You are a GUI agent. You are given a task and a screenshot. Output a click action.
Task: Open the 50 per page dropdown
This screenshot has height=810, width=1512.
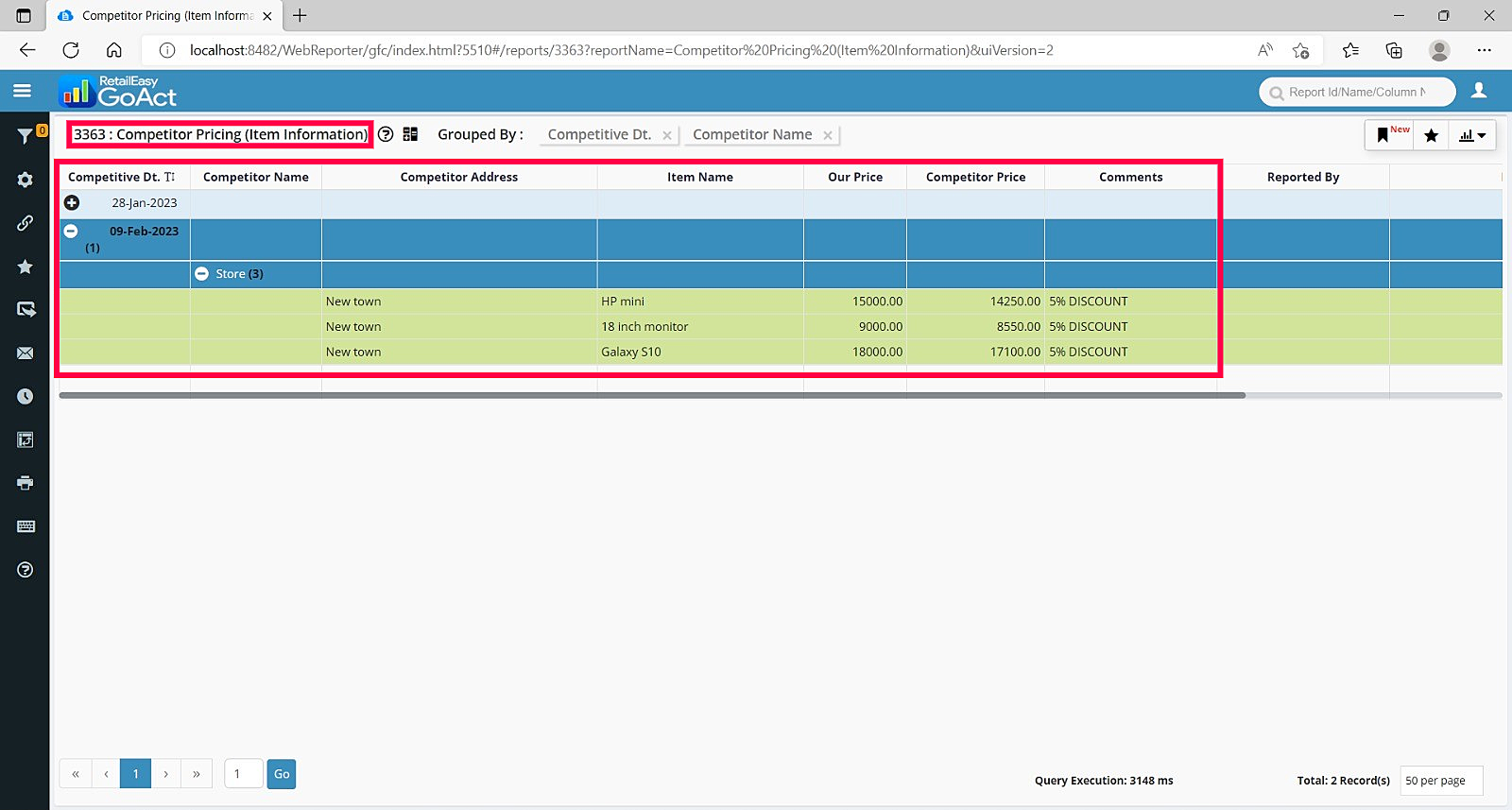(1441, 781)
